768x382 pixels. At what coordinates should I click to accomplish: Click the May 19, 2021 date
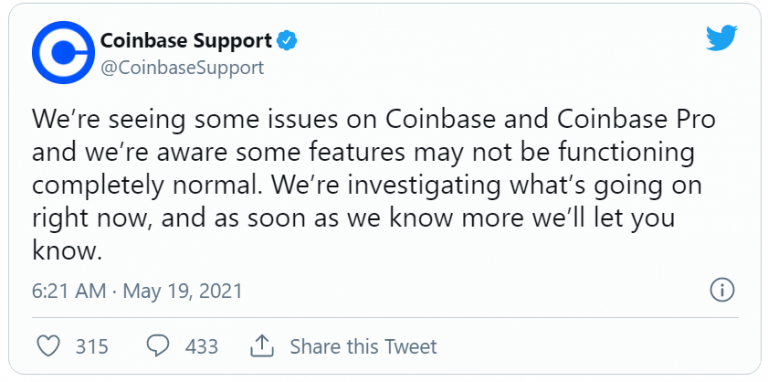coord(183,291)
